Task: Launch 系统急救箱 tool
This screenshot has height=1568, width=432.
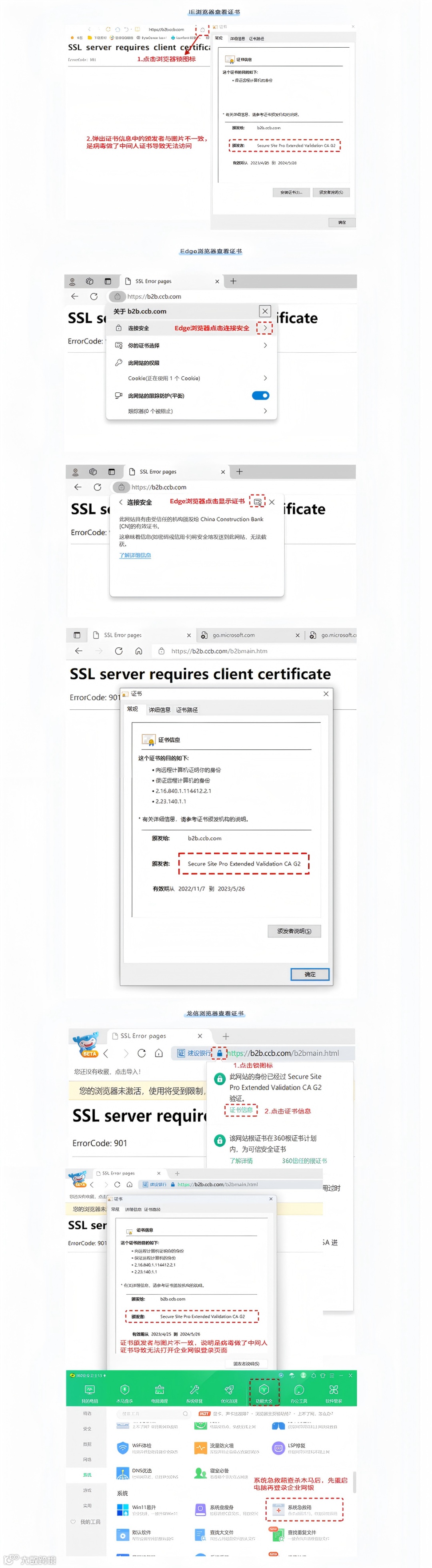Action: 304,1510
